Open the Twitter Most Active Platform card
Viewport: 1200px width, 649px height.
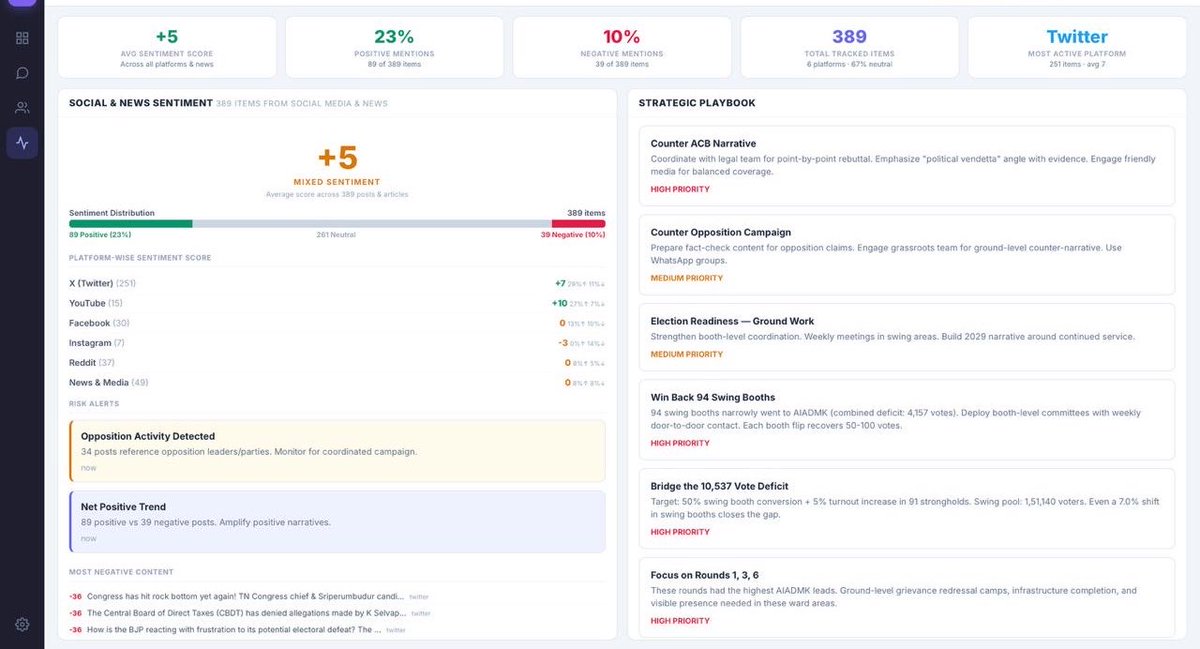click(x=1077, y=46)
